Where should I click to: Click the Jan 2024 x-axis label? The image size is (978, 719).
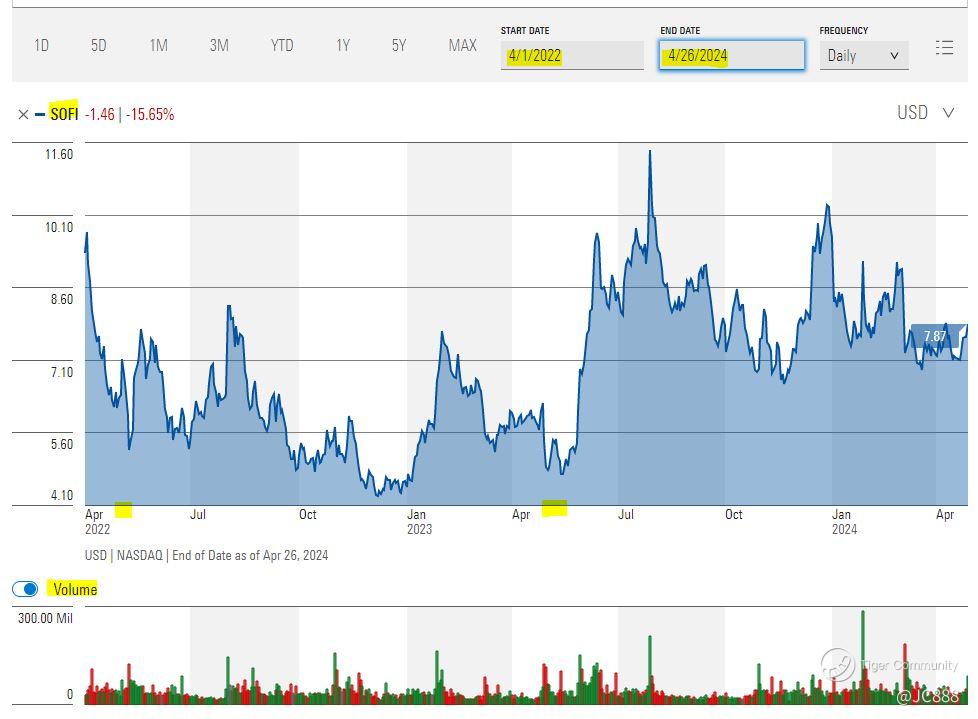click(x=845, y=522)
